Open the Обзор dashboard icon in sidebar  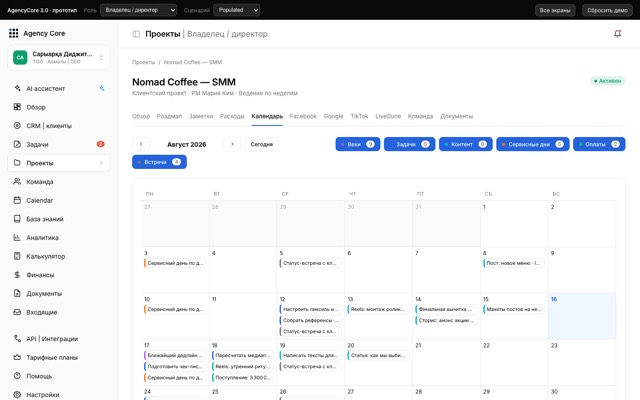coord(17,107)
